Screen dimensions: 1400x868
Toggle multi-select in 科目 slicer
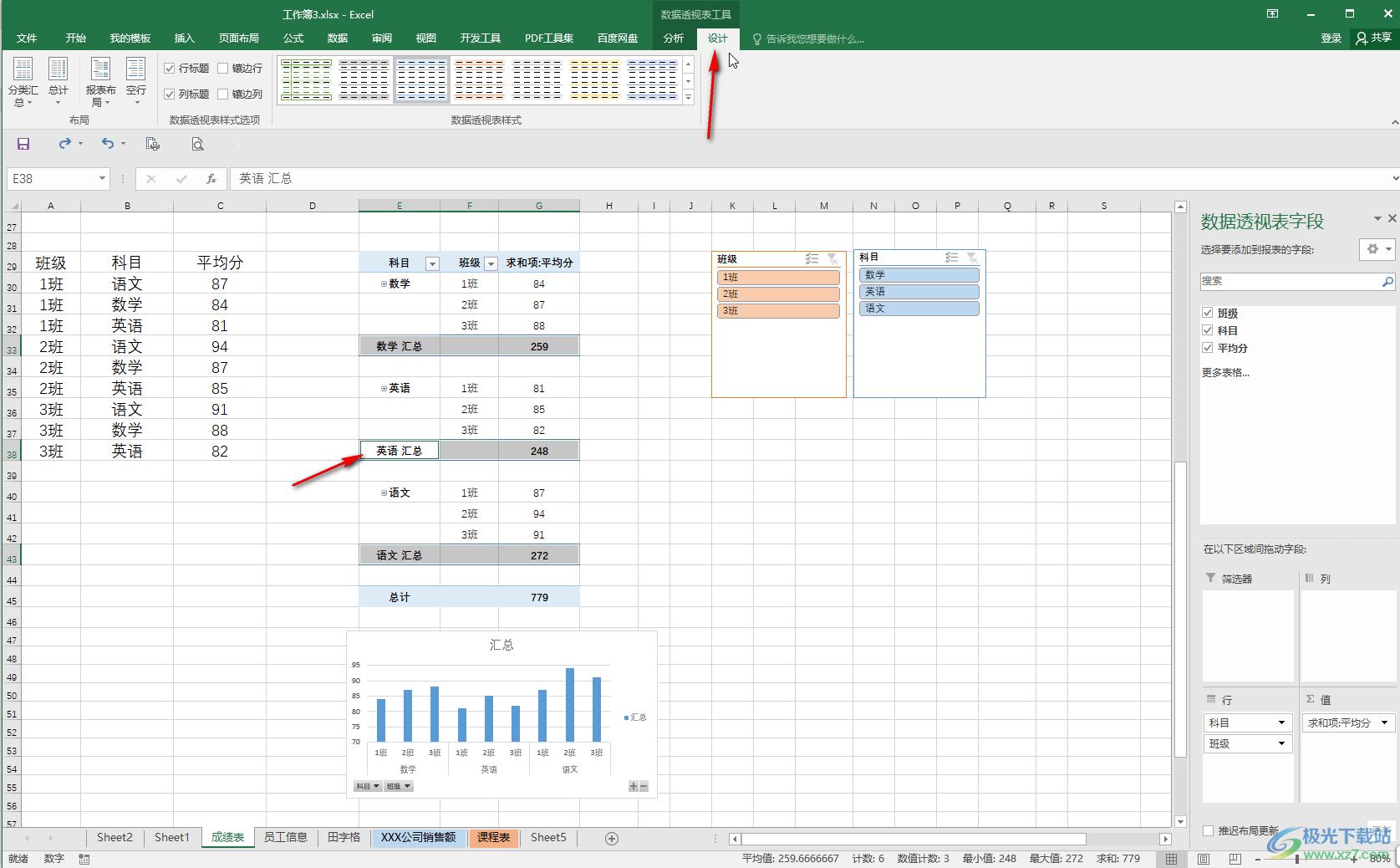[x=951, y=258]
